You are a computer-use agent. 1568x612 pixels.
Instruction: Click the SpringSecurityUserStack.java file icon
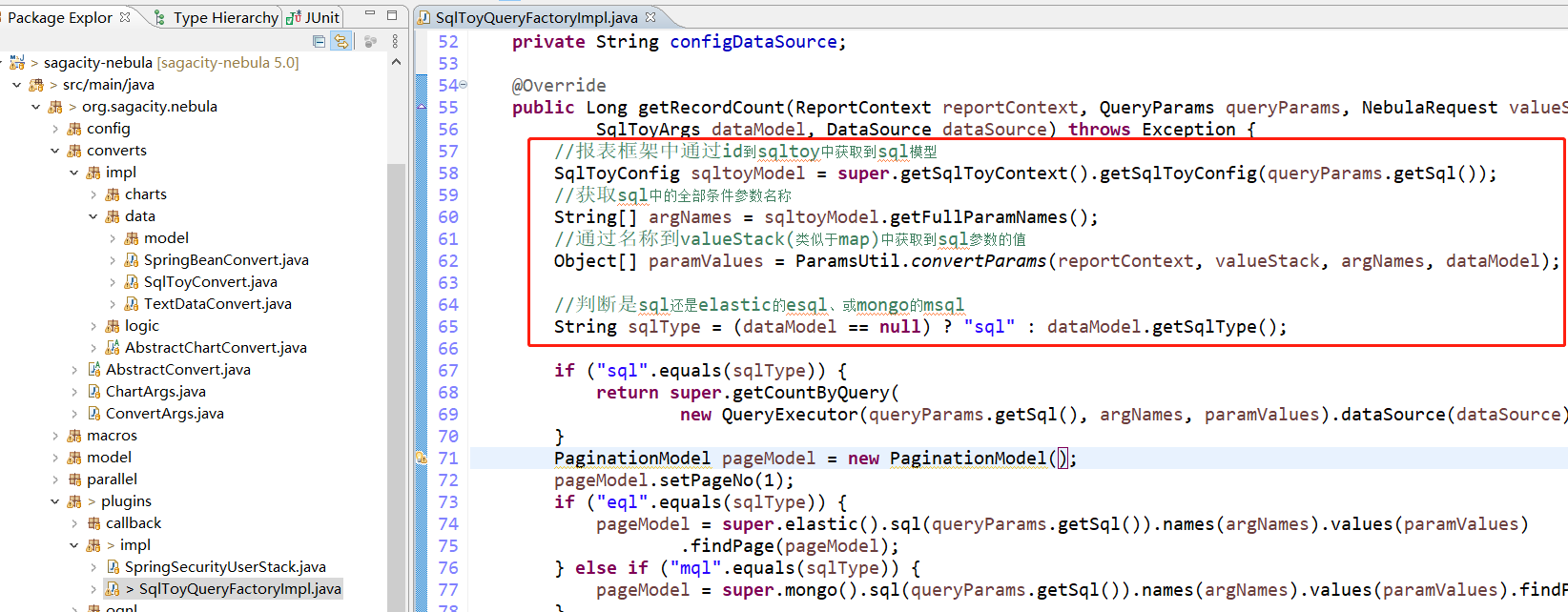coord(113,567)
